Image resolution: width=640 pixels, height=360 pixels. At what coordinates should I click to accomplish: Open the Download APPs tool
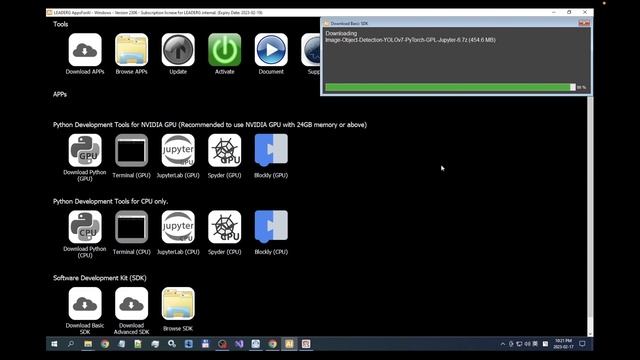(85, 50)
